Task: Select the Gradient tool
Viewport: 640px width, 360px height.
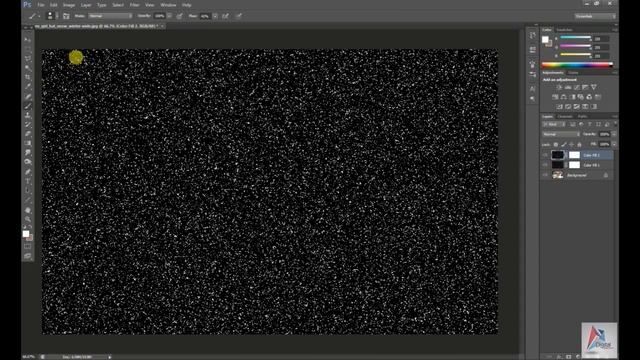Action: 28,143
